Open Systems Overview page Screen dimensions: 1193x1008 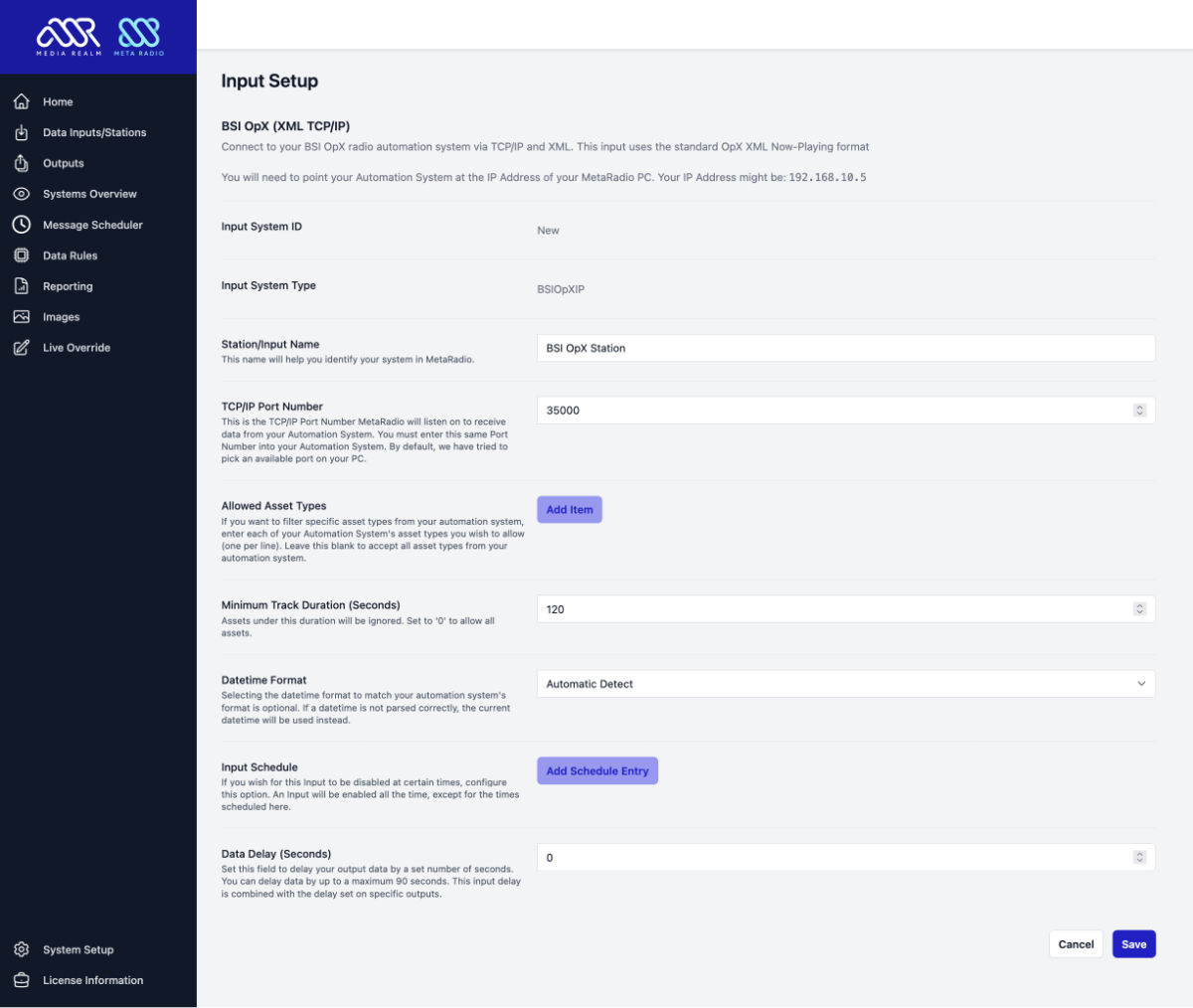coord(89,194)
